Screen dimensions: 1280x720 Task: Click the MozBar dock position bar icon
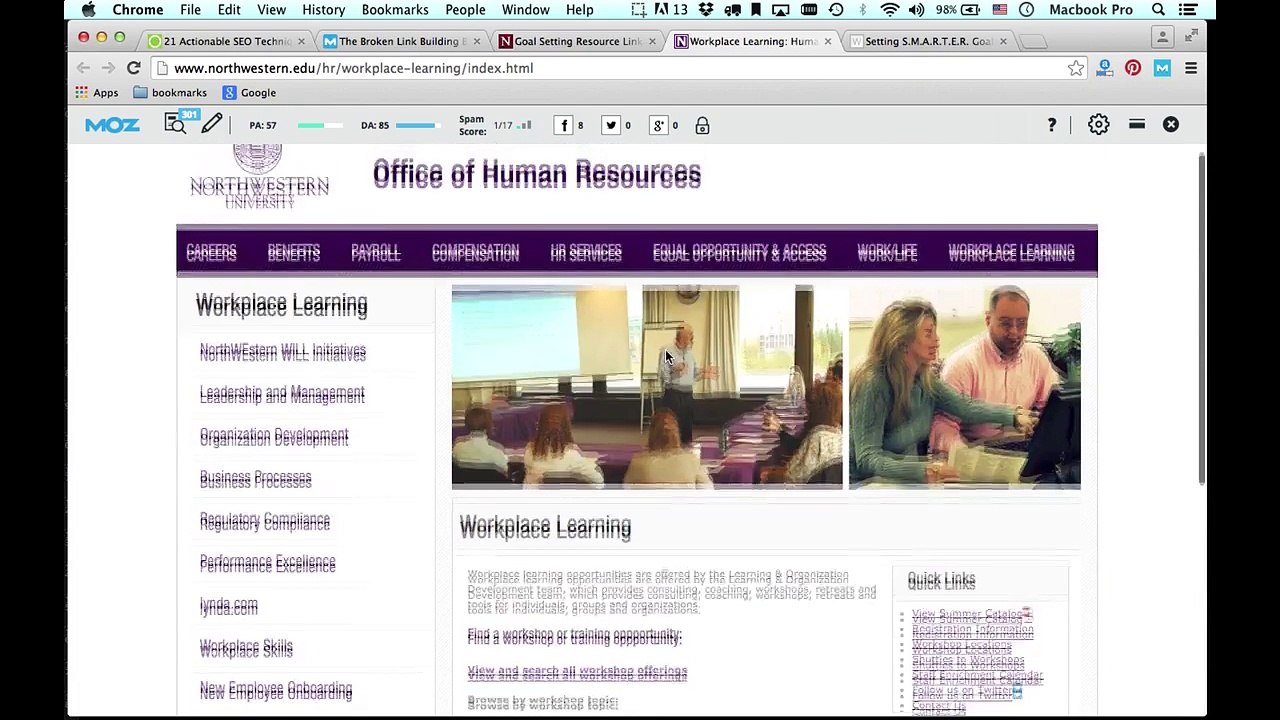point(1137,124)
